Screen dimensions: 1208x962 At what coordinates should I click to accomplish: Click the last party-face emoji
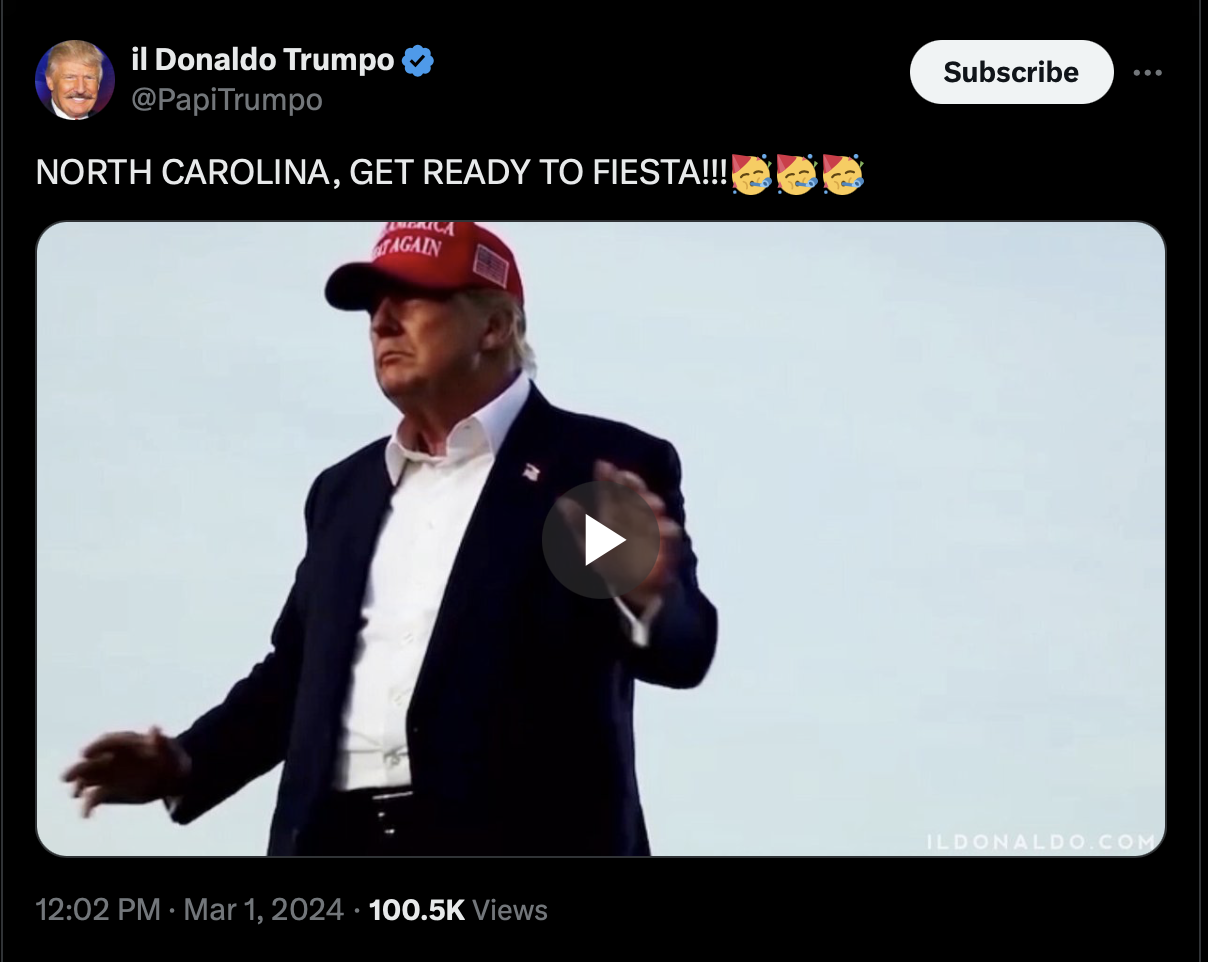(843, 174)
